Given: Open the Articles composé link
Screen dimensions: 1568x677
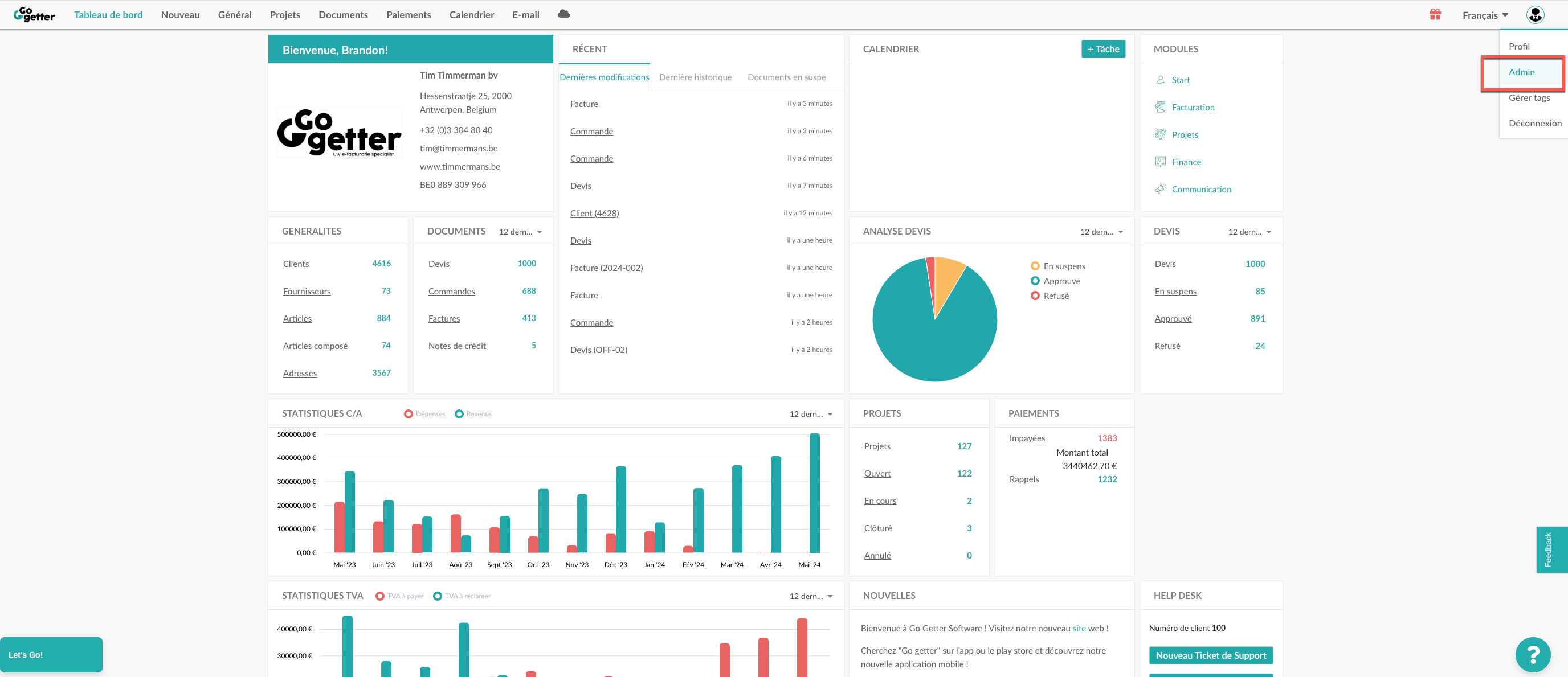Looking at the screenshot, I should click(315, 346).
